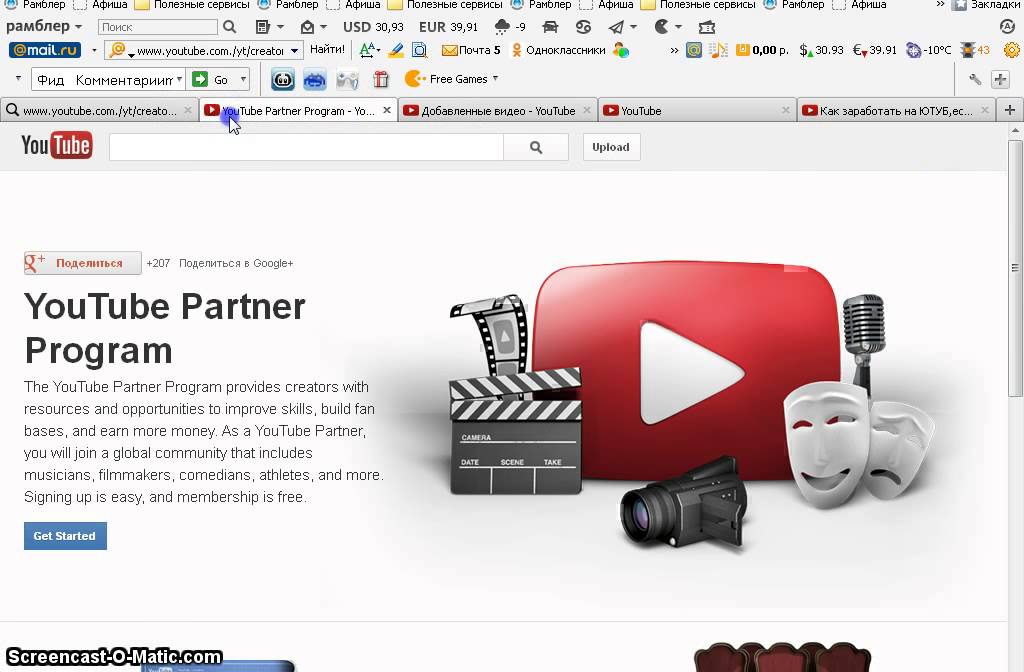Expand the Pac-Man icon dropdown arrow in Rambler toolbar
Screen dimensions: 1024x672
(x=679, y=27)
